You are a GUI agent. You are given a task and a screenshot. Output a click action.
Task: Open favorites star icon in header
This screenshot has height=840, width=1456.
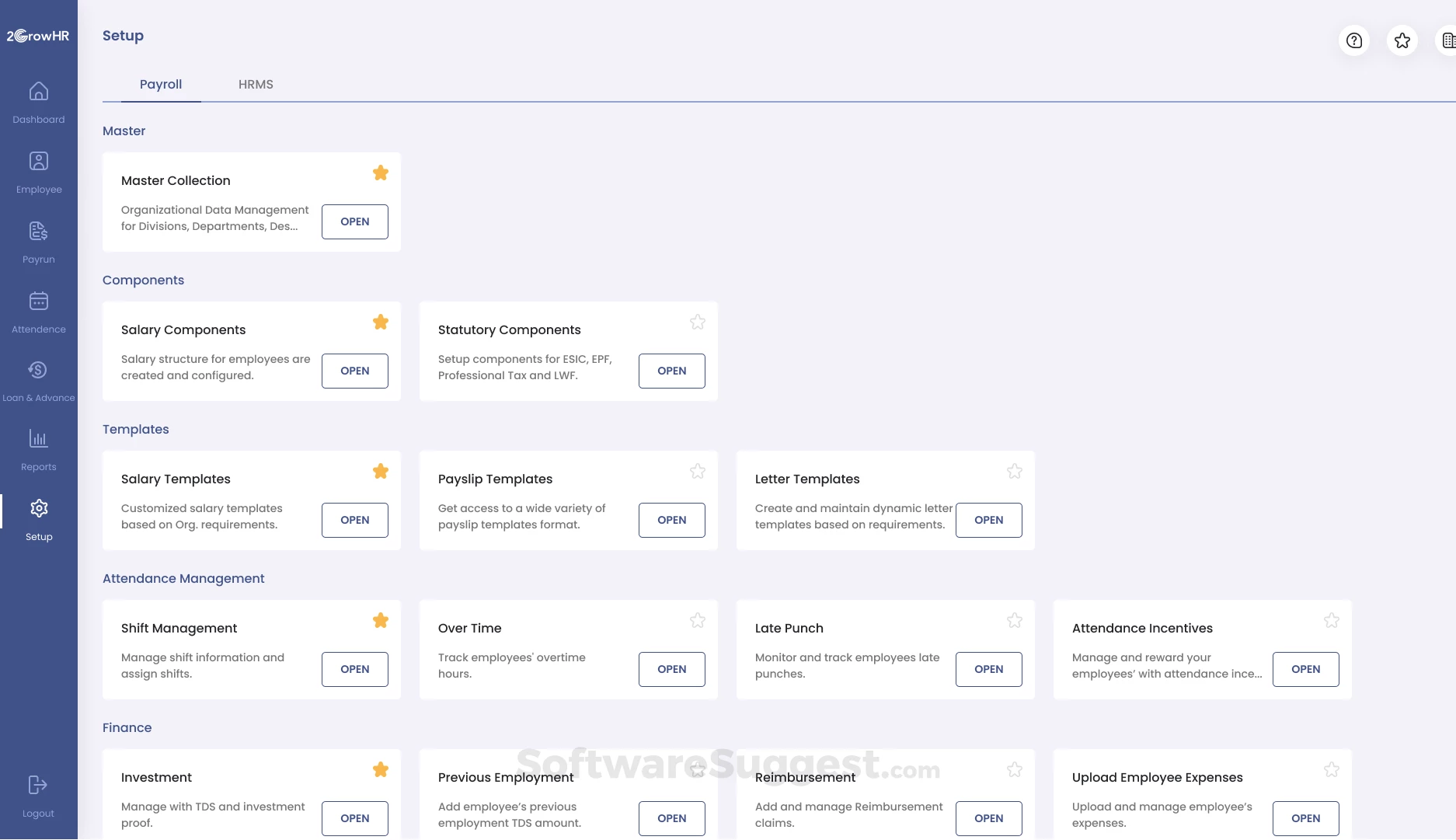pyautogui.click(x=1402, y=40)
